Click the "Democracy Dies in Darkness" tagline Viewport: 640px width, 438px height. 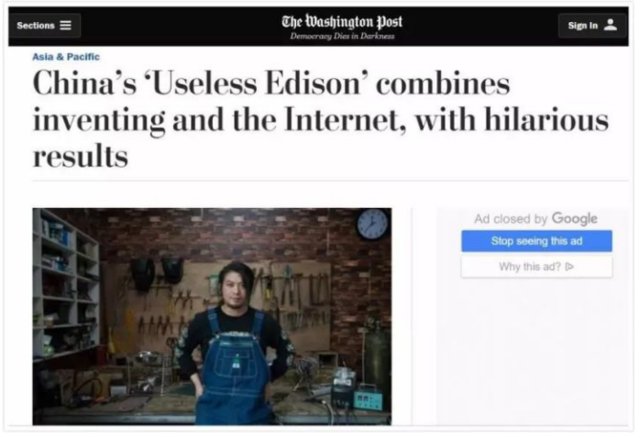tap(342, 36)
